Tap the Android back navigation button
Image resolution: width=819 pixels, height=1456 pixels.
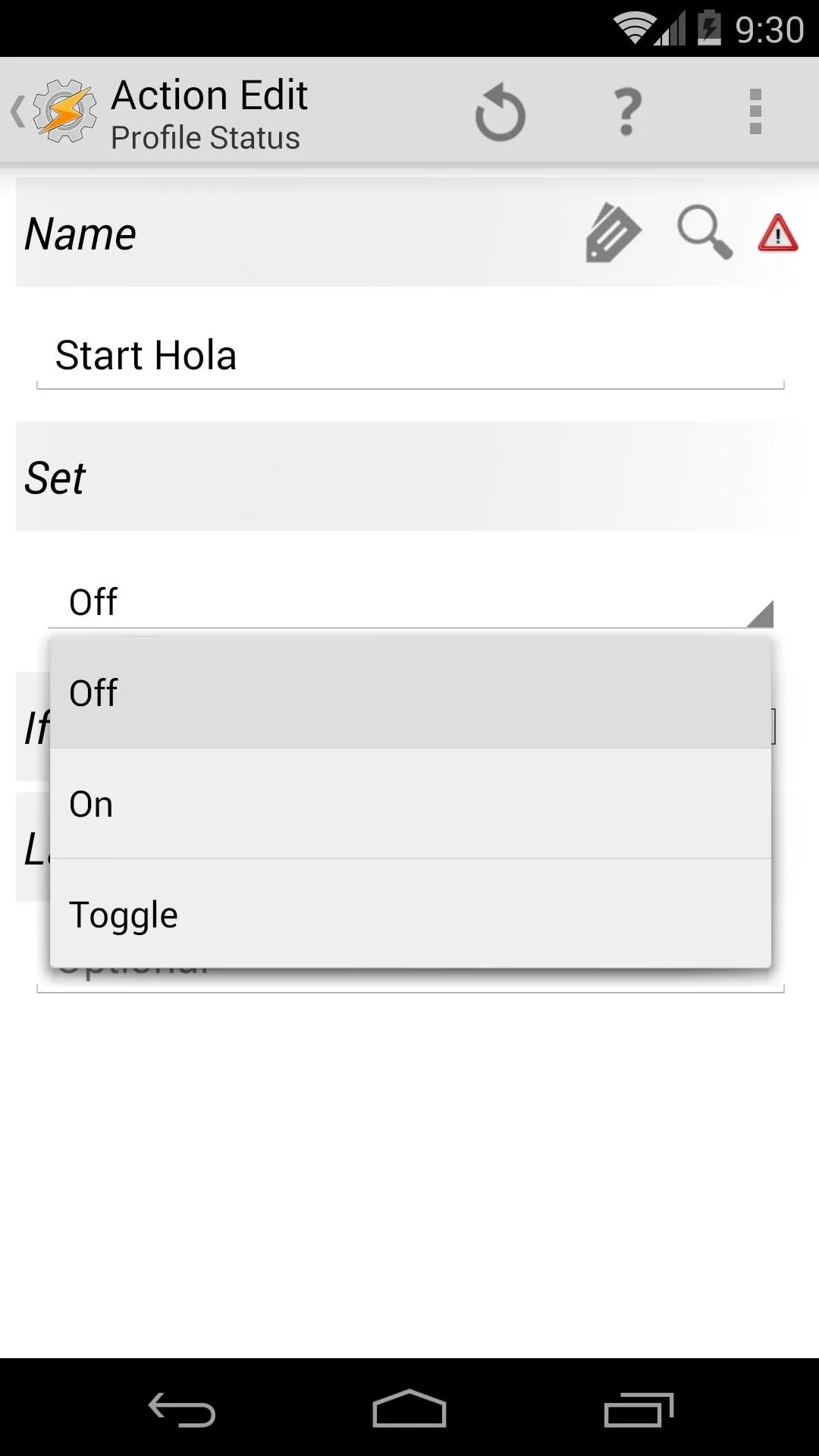pos(182,1410)
